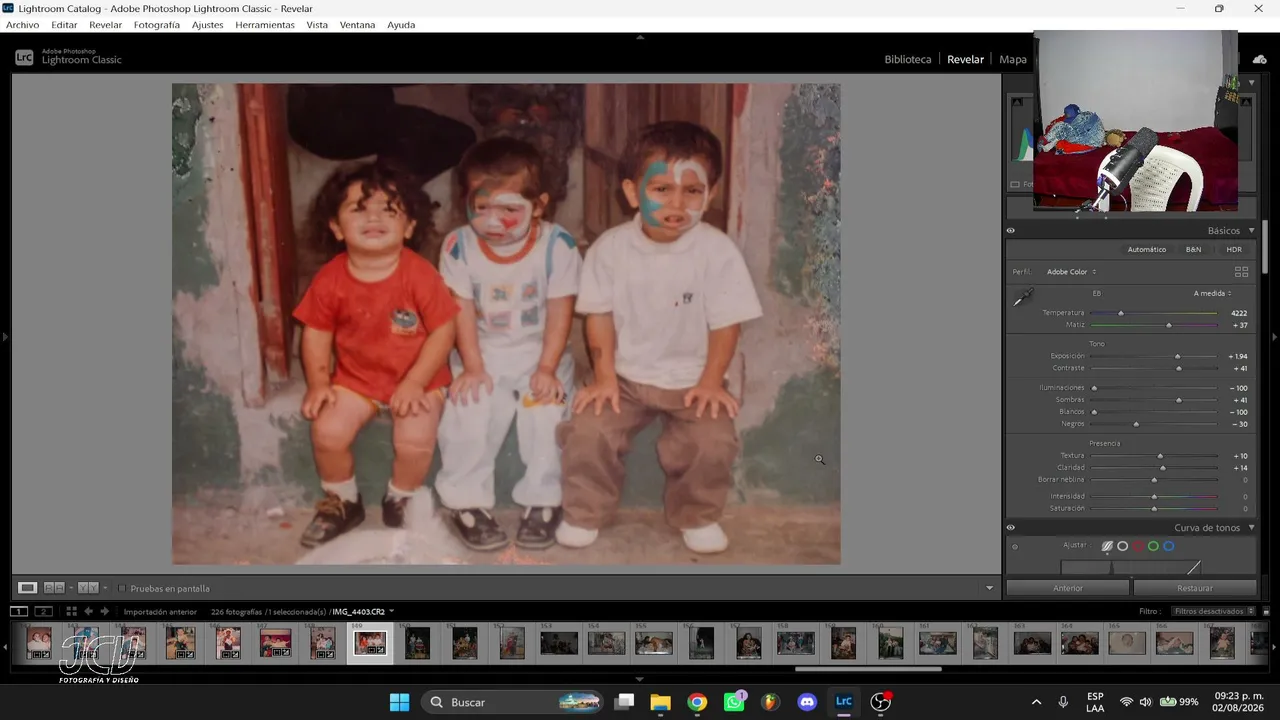The image size is (1280, 720).
Task: Show main window display button 1
Action: (x=19, y=611)
